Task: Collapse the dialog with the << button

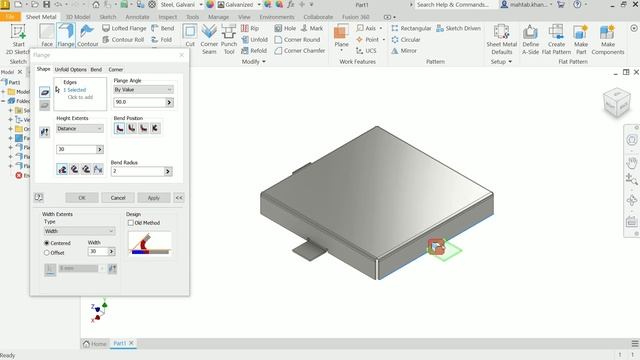Action: (179, 198)
